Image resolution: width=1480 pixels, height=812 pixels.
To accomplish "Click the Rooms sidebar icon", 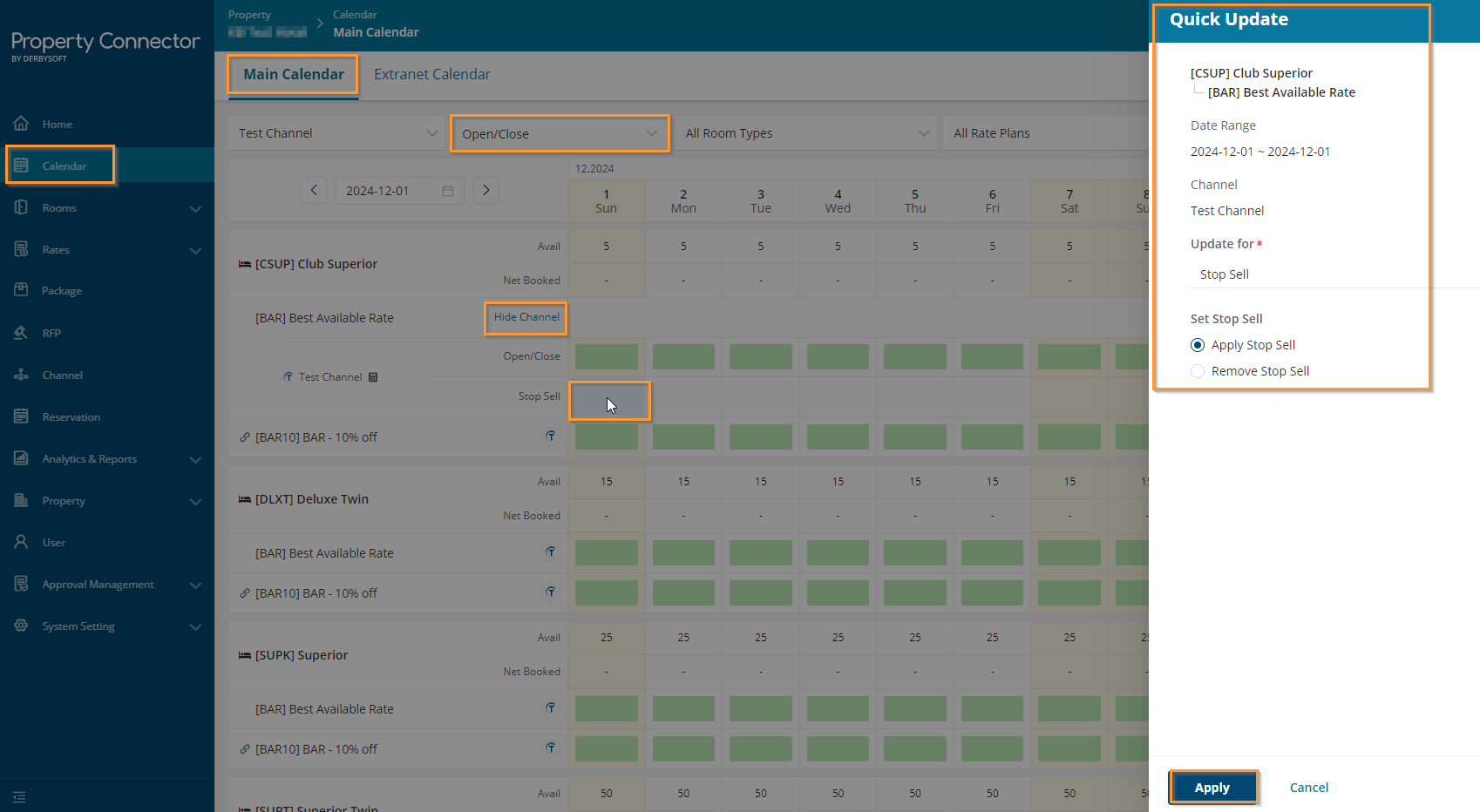I will click(x=21, y=207).
